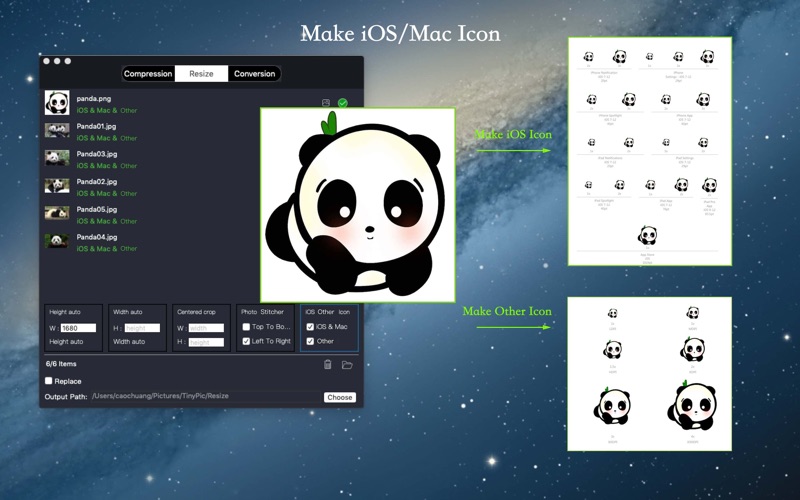Select the Panda01.jpg thumbnail
Image resolution: width=800 pixels, height=500 pixels.
click(57, 131)
